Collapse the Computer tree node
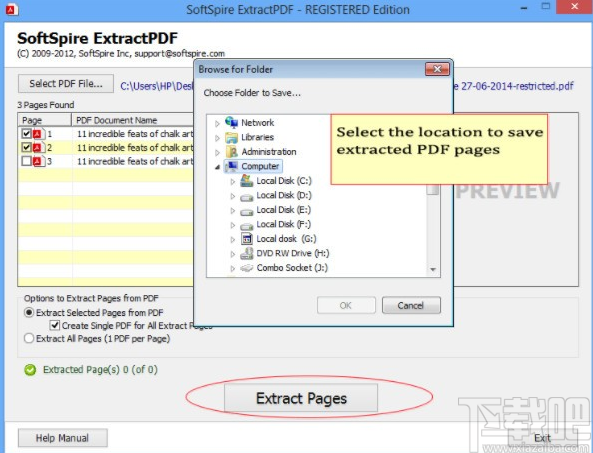The image size is (593, 453). click(x=217, y=167)
